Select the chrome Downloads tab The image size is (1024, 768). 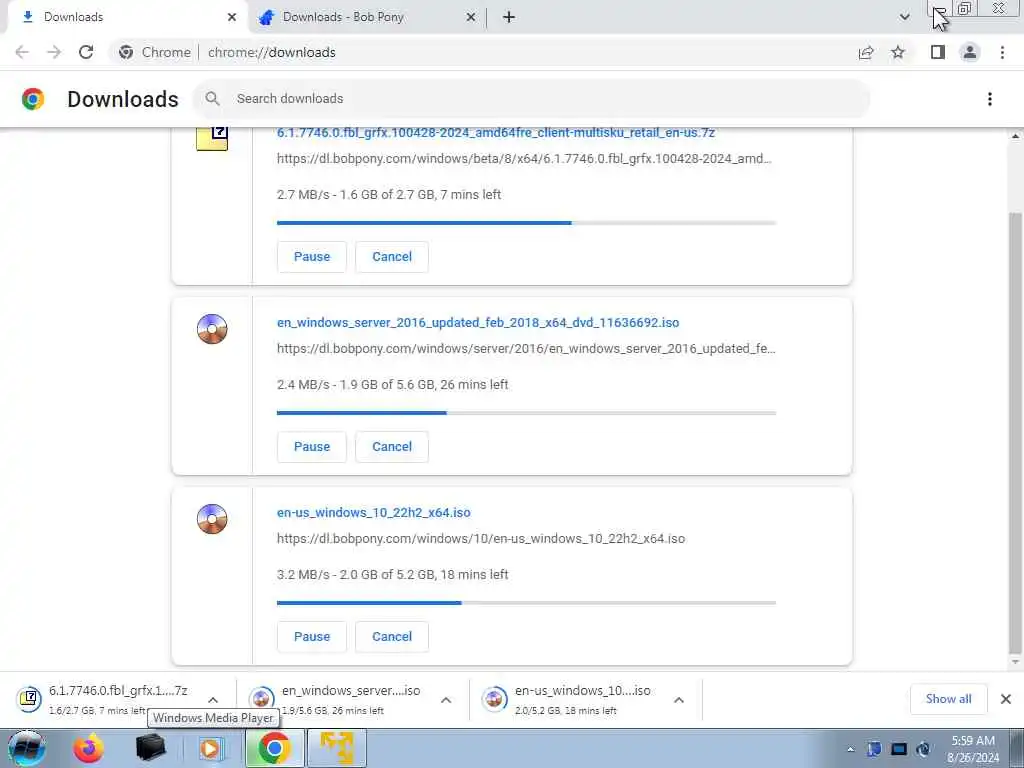(x=127, y=17)
